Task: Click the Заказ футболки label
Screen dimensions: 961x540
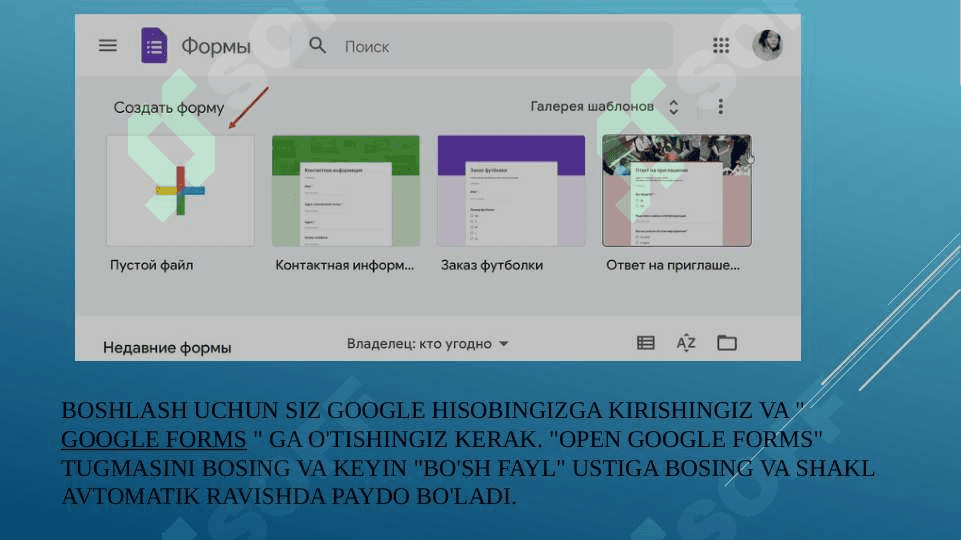Action: click(x=492, y=265)
